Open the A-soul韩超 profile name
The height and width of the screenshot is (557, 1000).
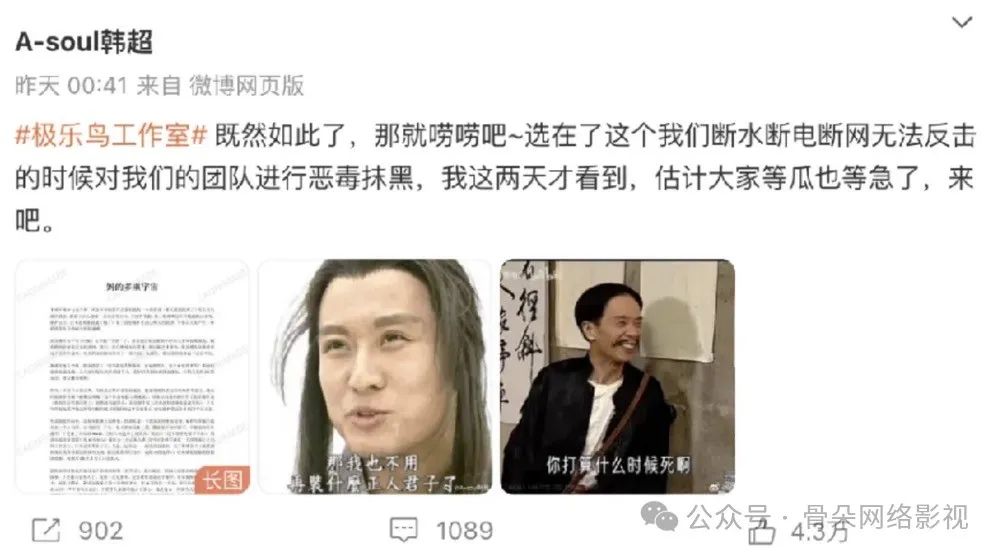[x=84, y=42]
